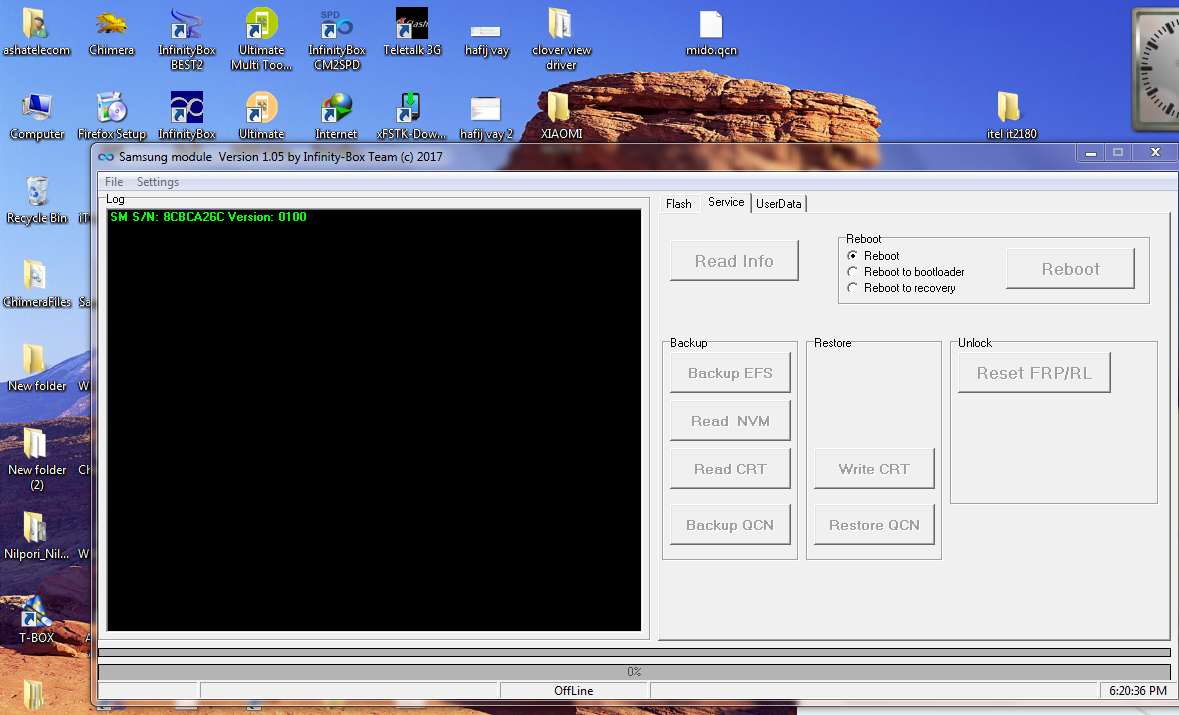Switch to the Service tab
Image resolution: width=1179 pixels, height=715 pixels.
click(x=726, y=202)
